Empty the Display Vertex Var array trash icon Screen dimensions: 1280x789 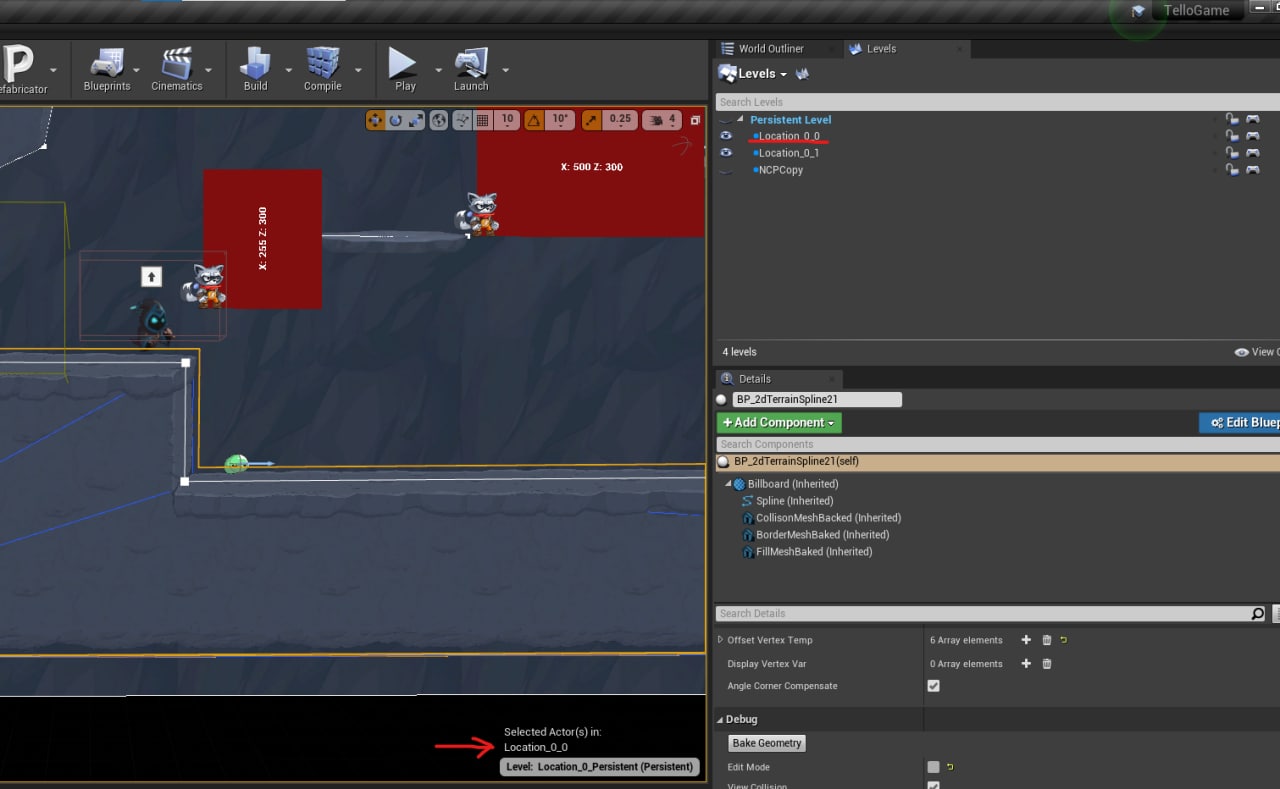(1047, 664)
